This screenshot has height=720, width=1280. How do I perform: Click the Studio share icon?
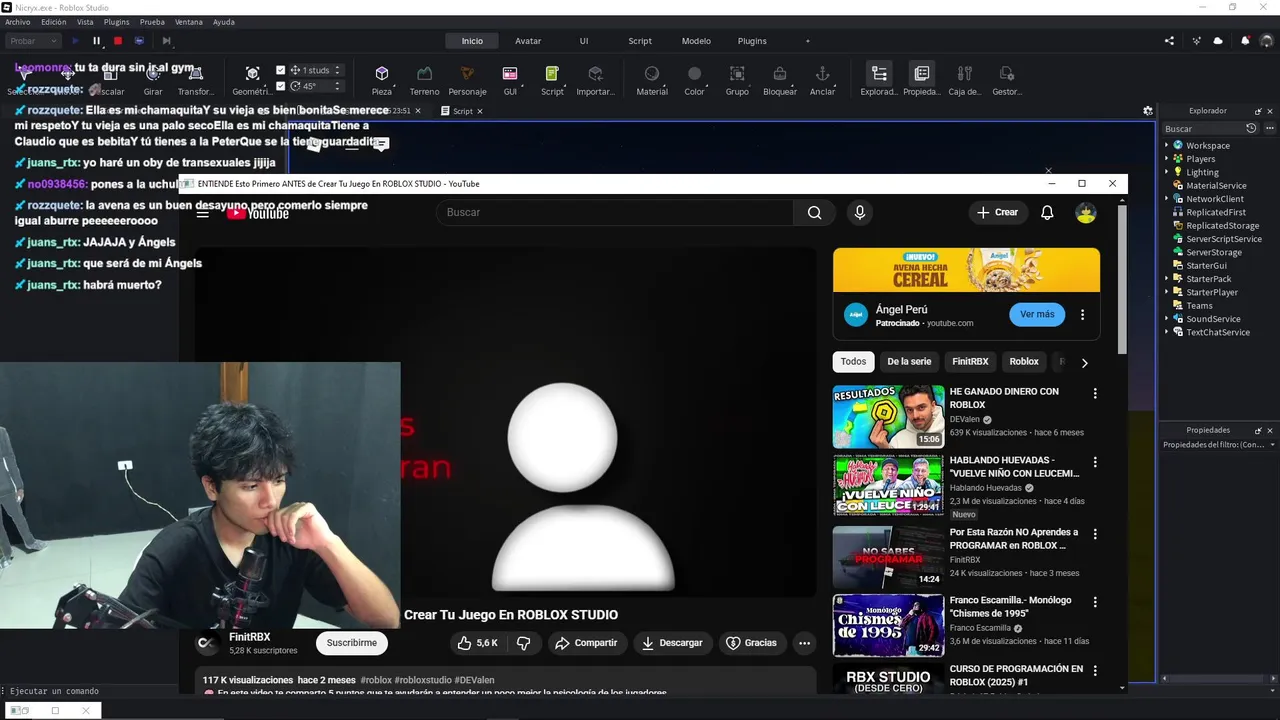(x=1169, y=41)
